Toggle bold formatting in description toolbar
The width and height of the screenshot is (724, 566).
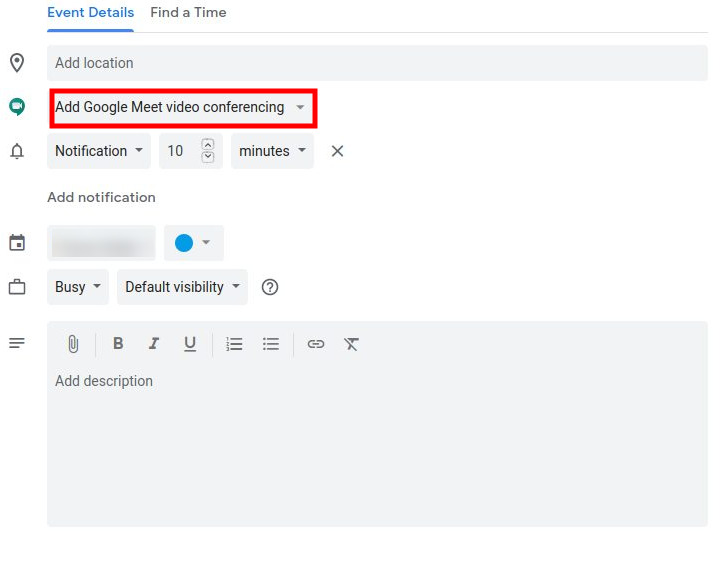tap(118, 344)
